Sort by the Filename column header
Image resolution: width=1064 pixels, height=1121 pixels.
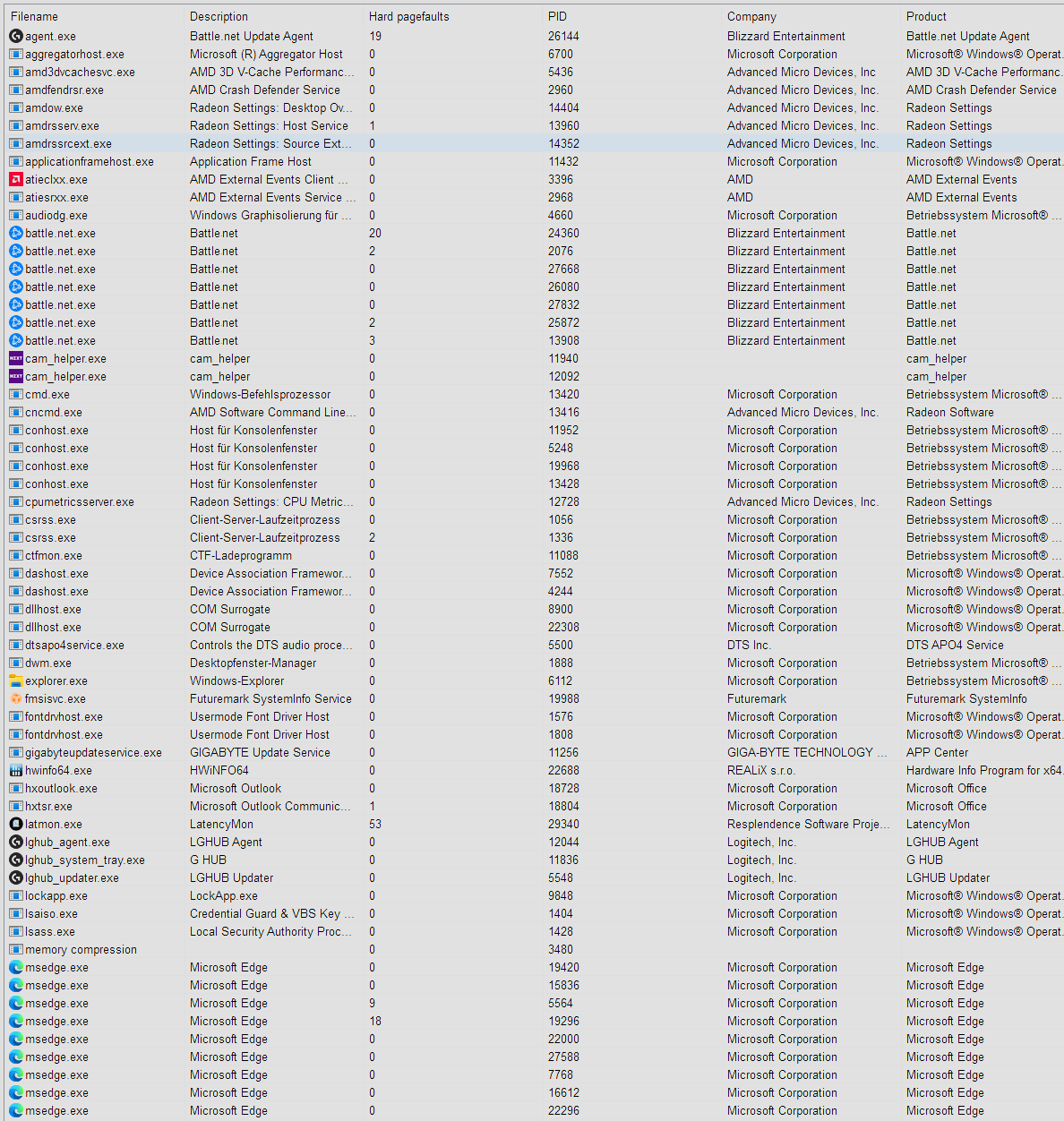[x=34, y=17]
